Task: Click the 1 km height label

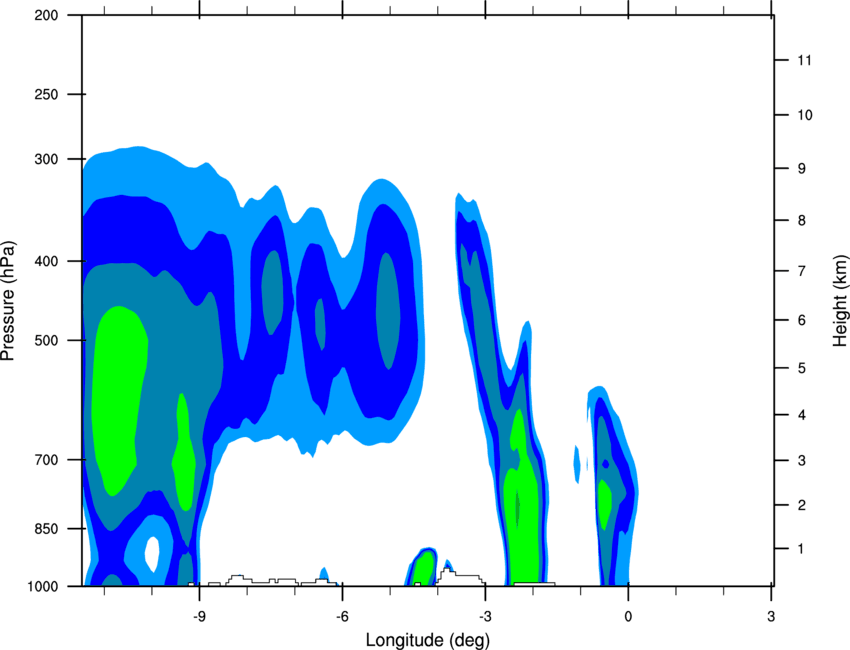Action: pos(801,549)
